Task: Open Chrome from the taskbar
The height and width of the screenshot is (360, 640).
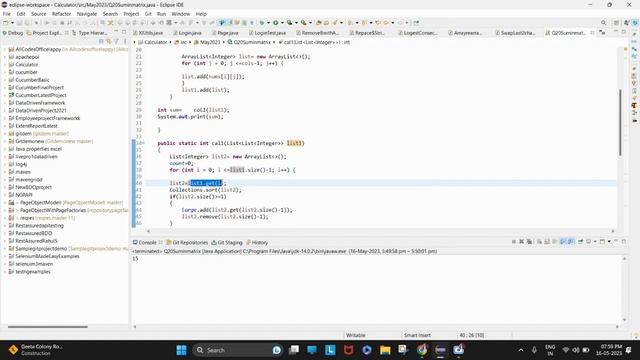Action: (x=422, y=350)
